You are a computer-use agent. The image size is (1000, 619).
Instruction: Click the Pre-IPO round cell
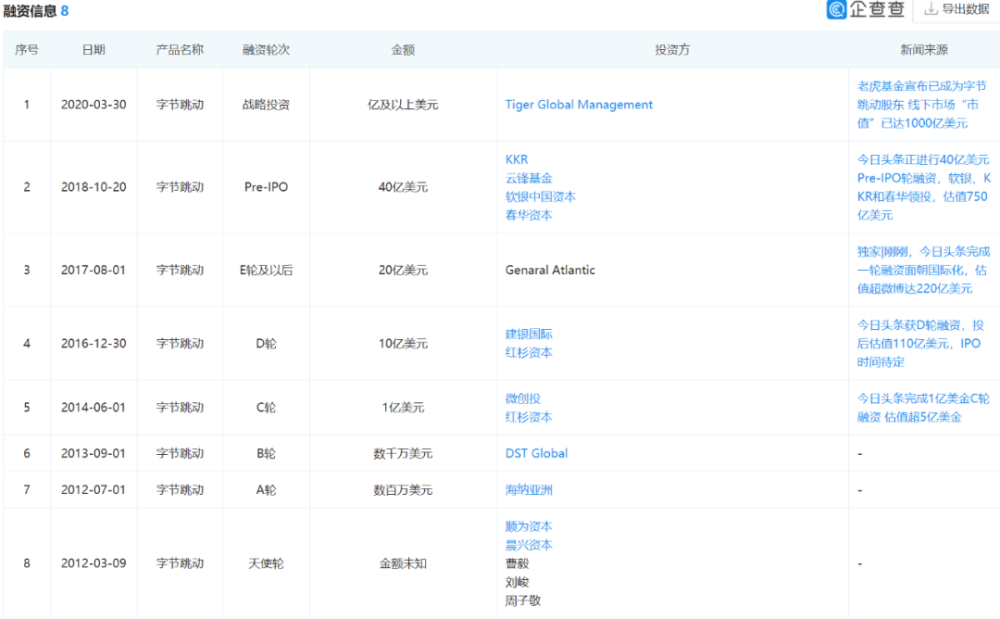pyautogui.click(x=266, y=187)
